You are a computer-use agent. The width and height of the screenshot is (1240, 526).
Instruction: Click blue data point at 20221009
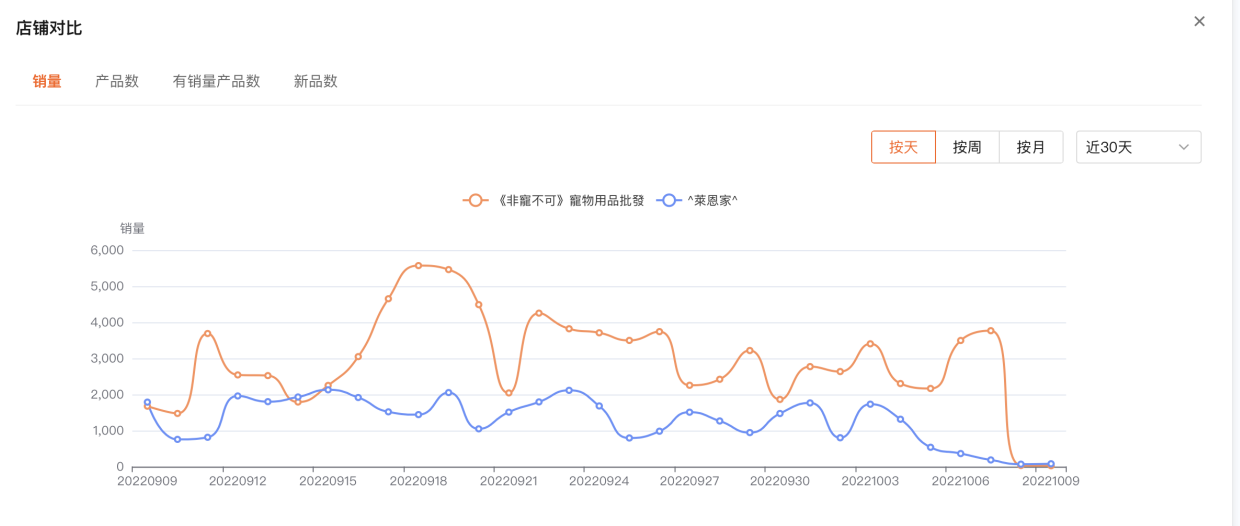[x=1051, y=463]
